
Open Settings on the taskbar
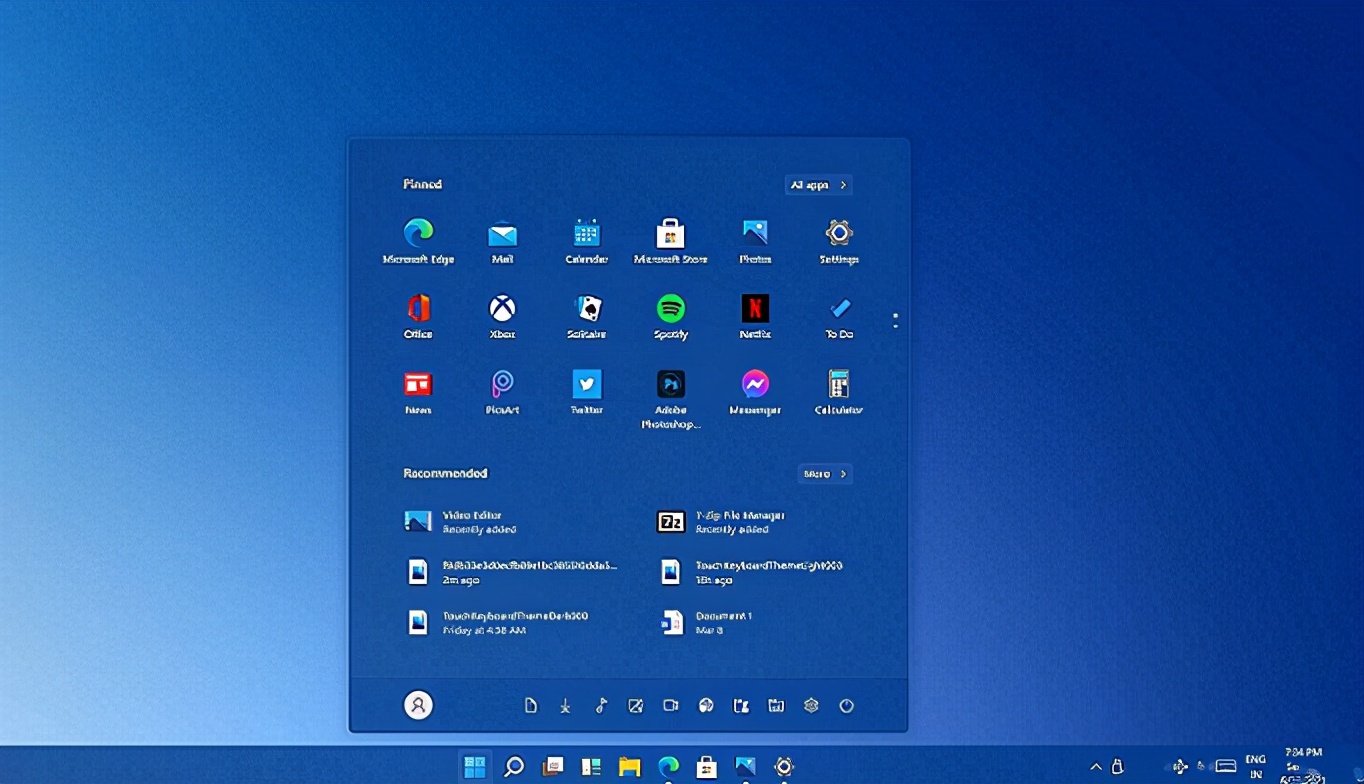(784, 767)
